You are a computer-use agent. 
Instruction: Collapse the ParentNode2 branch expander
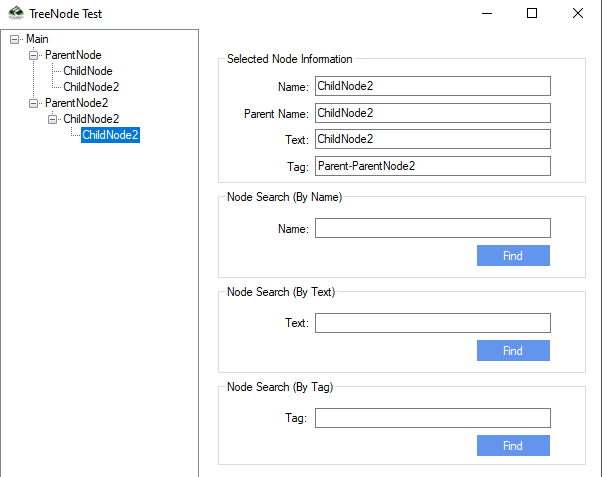point(33,103)
